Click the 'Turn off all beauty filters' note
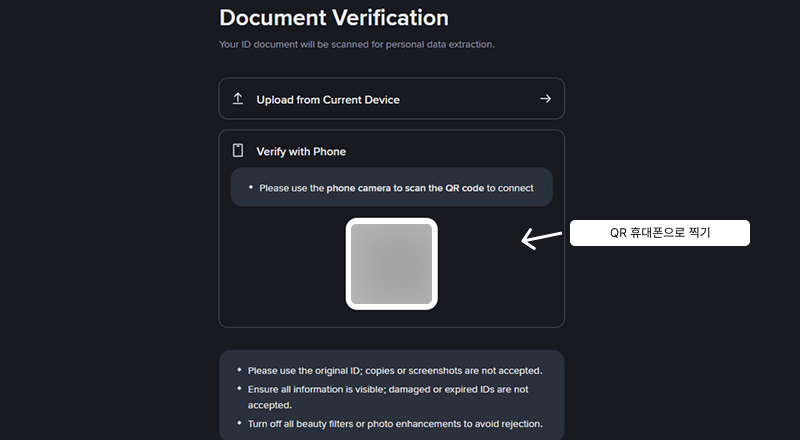Image resolution: width=800 pixels, height=440 pixels. pyautogui.click(x=395, y=423)
